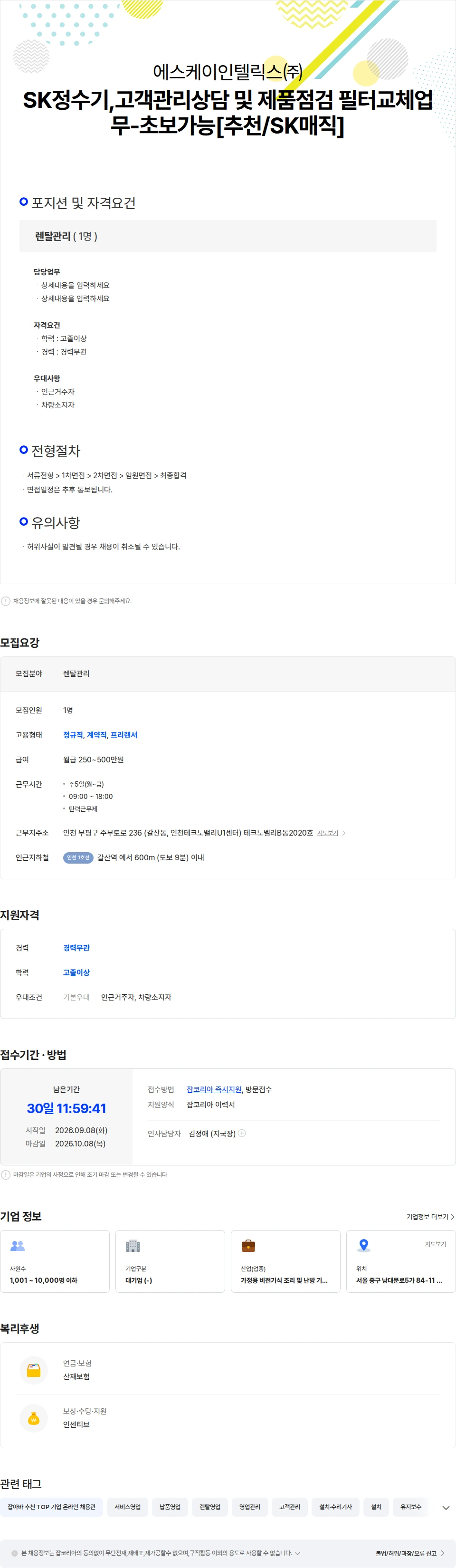
Task: Click the 경력무관 experience link
Action: click(76, 947)
